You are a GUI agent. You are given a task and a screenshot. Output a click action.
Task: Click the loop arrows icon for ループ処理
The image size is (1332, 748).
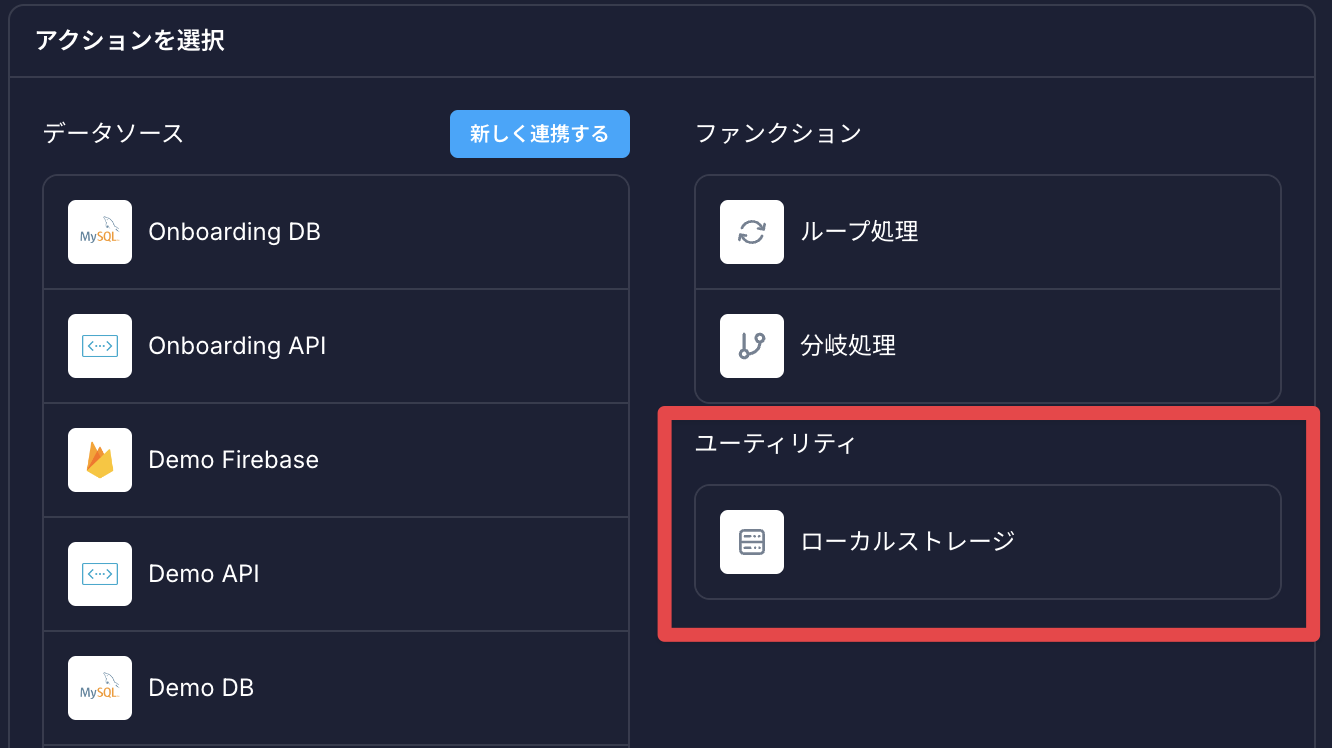click(x=752, y=232)
